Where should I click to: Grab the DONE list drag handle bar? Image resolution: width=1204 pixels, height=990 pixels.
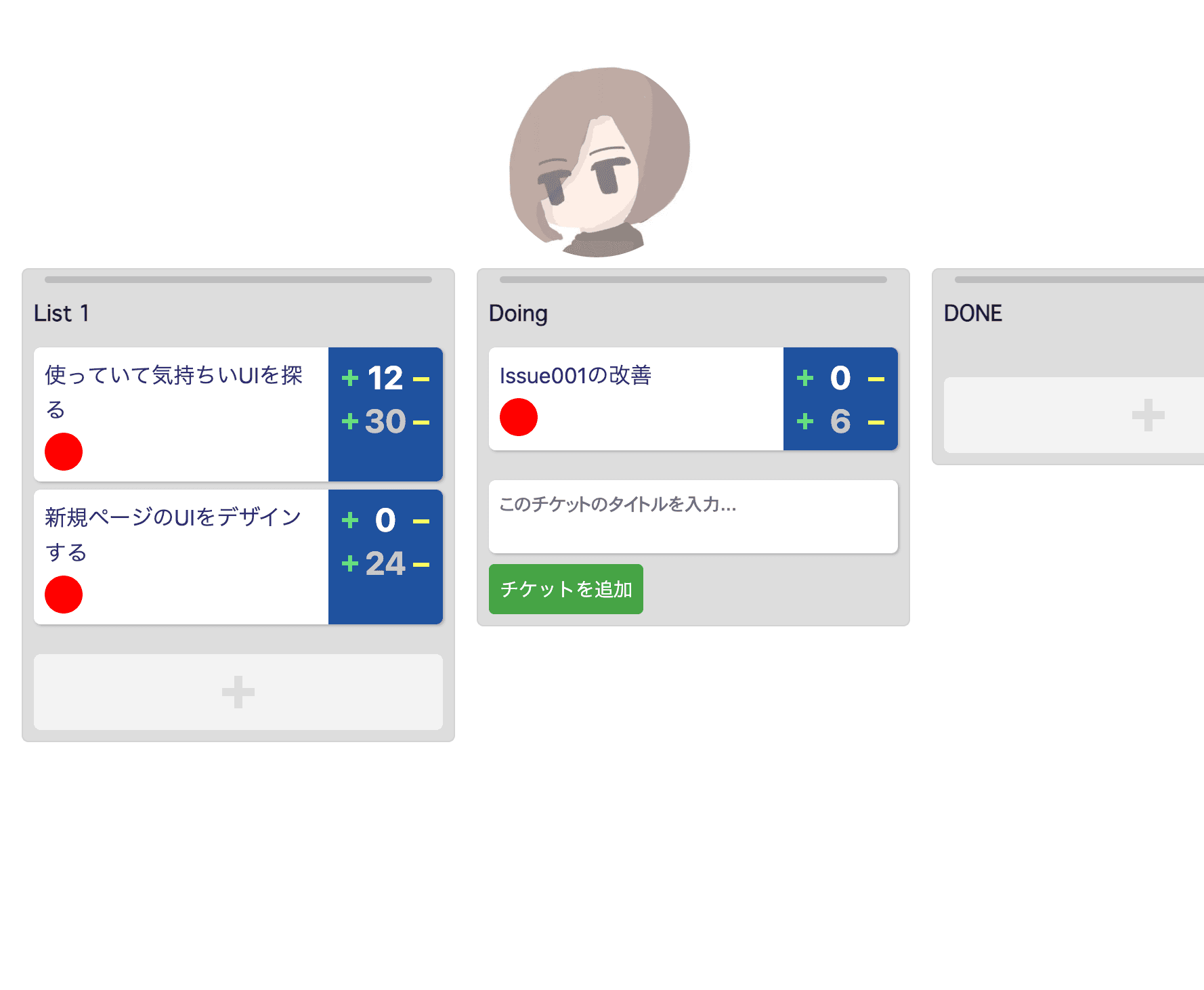pyautogui.click(x=1079, y=279)
